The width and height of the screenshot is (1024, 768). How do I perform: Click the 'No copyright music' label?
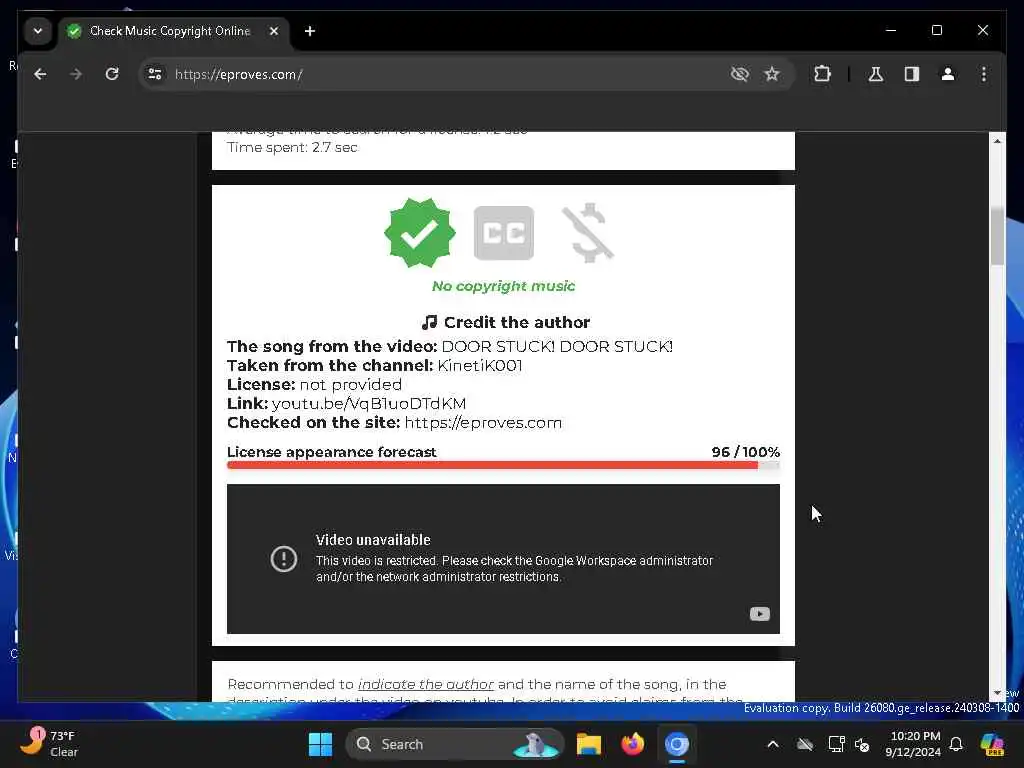503,286
